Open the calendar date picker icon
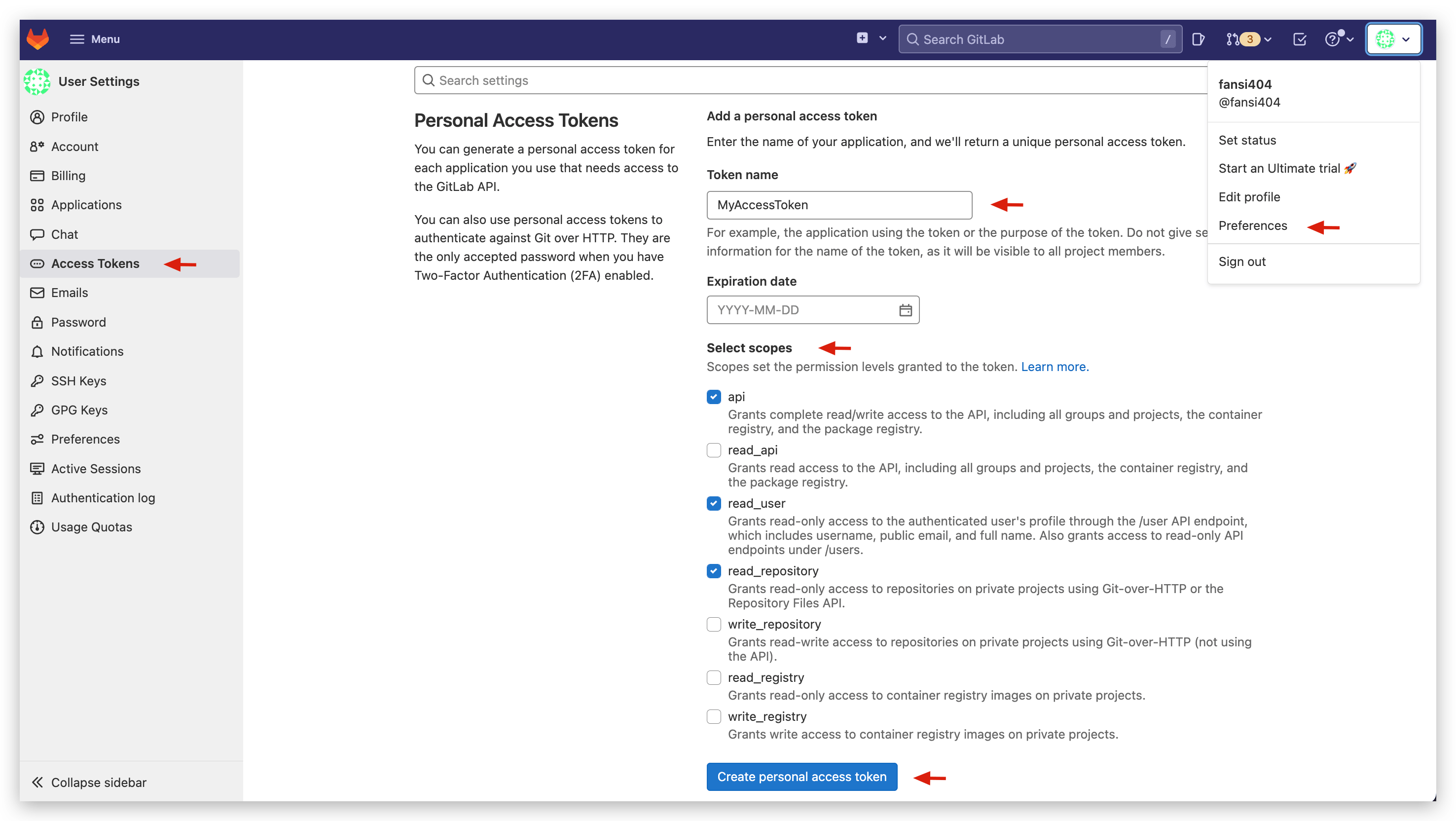 905,310
